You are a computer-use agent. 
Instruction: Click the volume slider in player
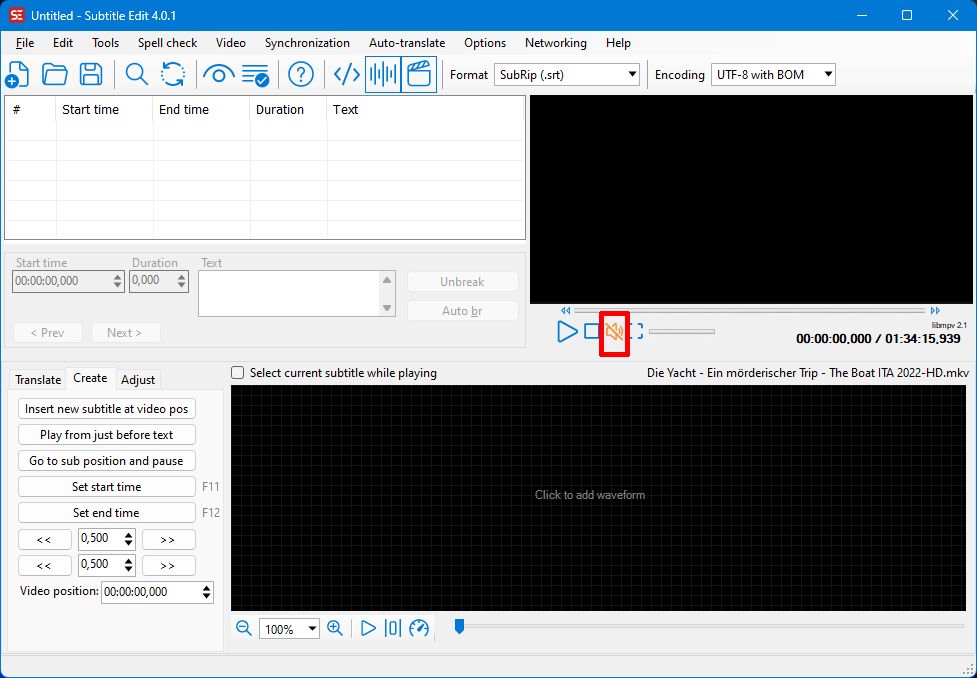tap(682, 332)
